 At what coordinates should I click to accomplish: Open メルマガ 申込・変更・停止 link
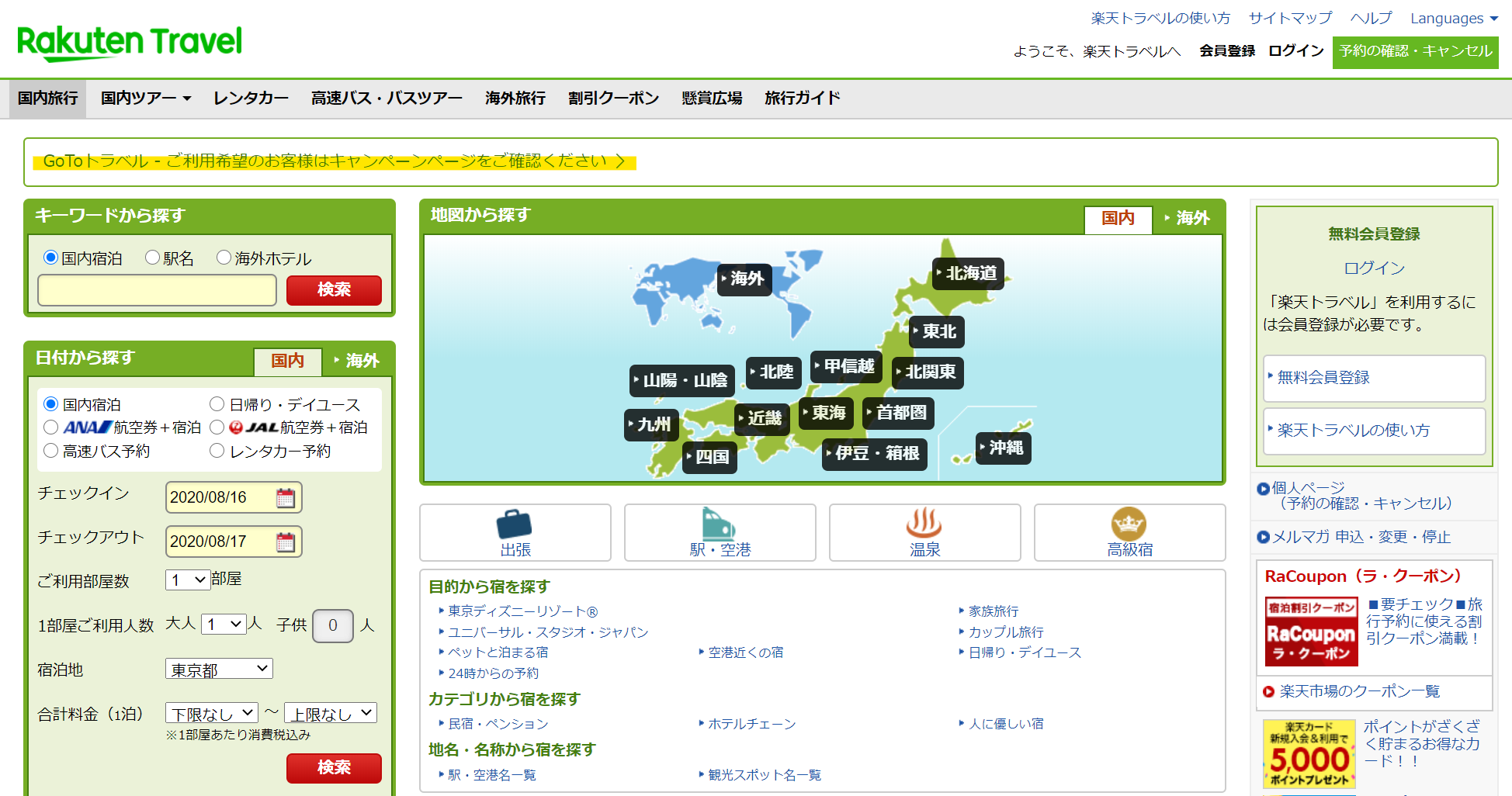[1361, 537]
